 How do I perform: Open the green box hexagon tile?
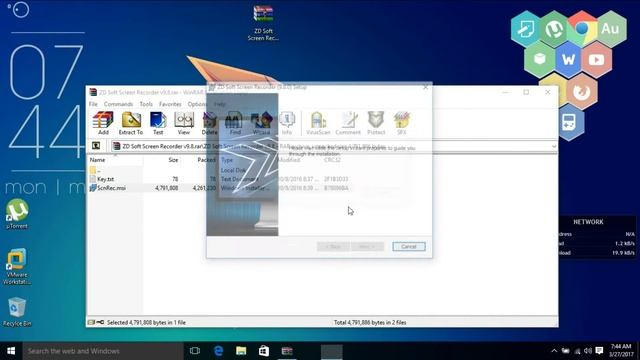click(x=540, y=60)
